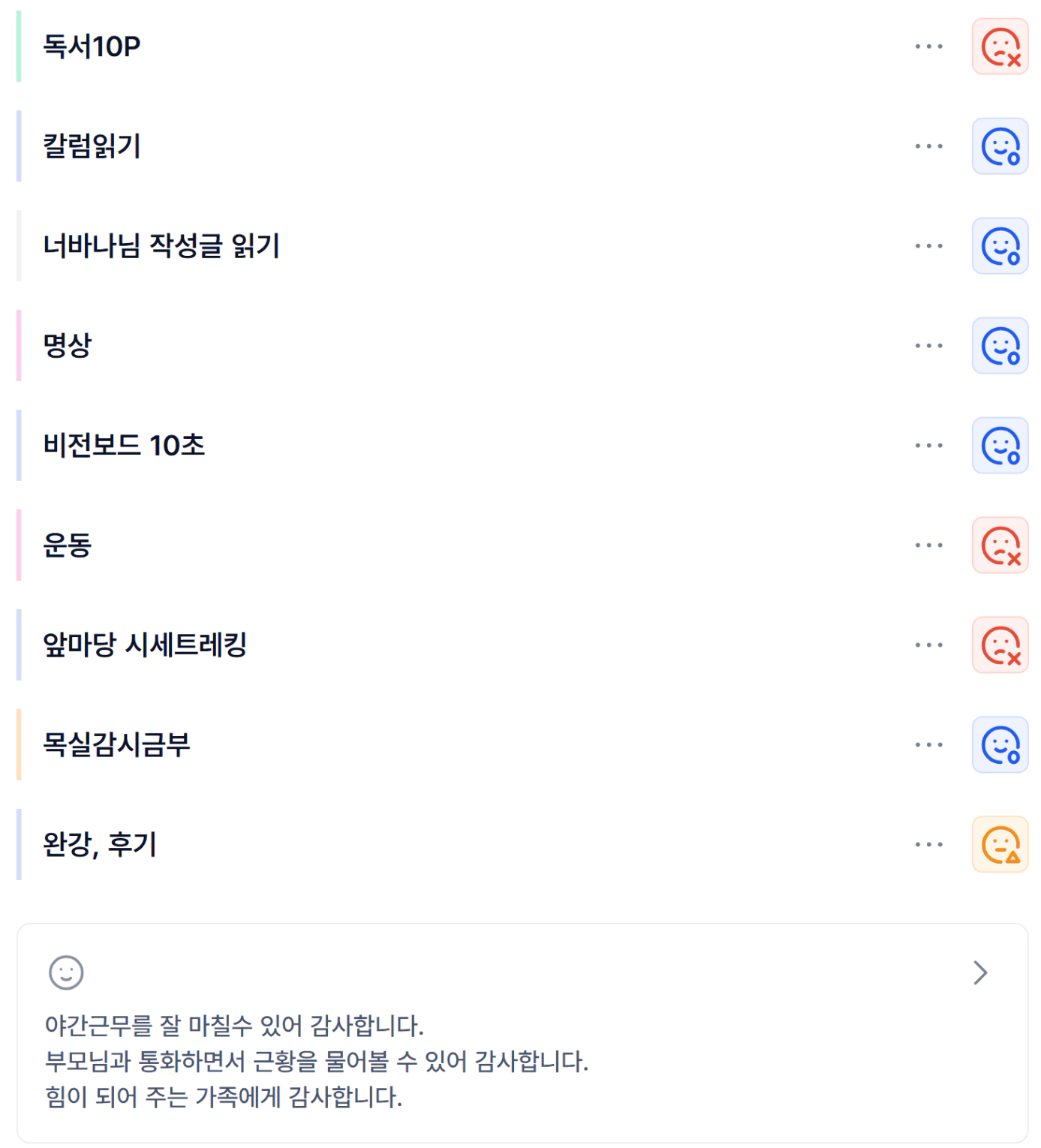Open three-dot menu for 완강, 후기
Image resolution: width=1041 pixels, height=1148 pixels.
pyautogui.click(x=928, y=845)
